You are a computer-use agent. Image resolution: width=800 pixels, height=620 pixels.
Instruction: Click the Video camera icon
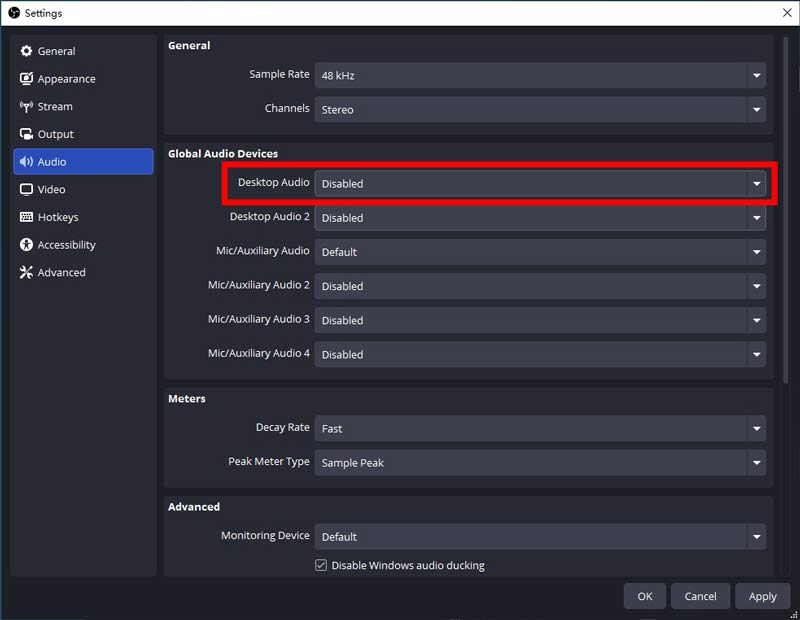[25, 189]
